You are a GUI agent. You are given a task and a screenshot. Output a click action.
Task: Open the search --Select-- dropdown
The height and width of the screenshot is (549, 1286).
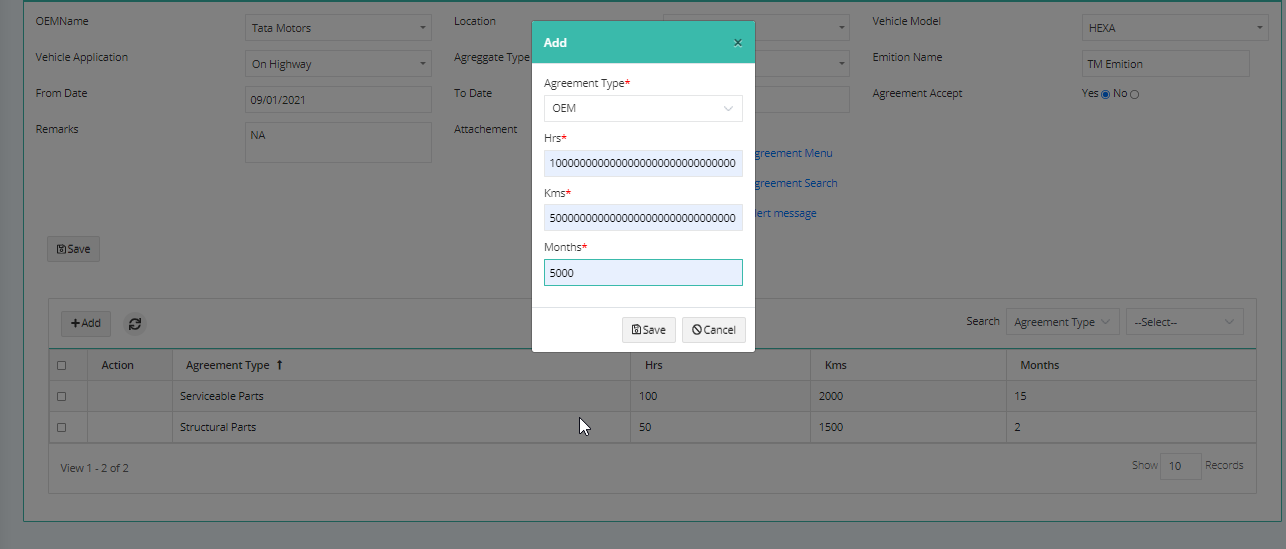[x=1185, y=322]
